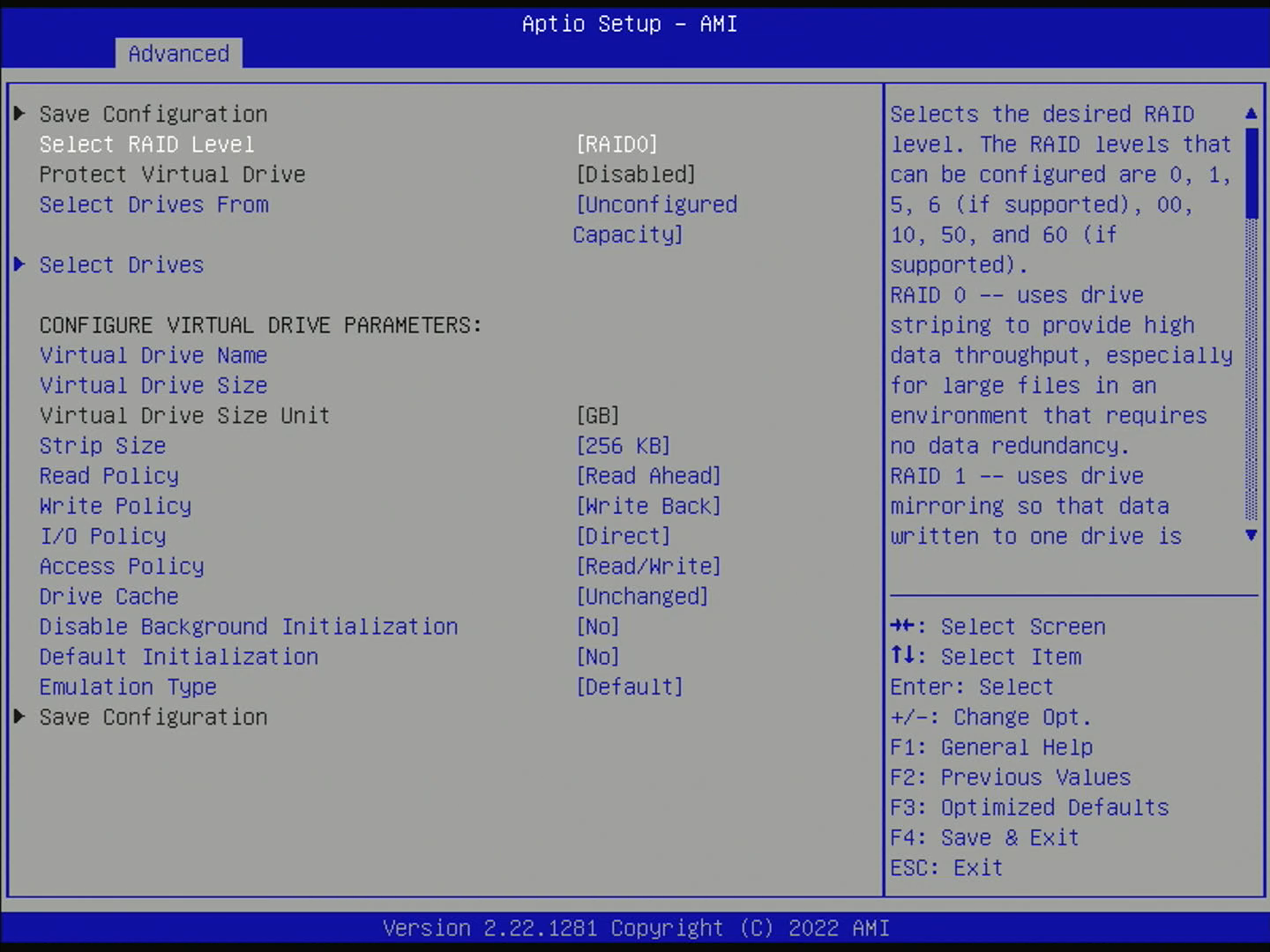Screen dimensions: 1270x952
Task: Click the help panel scroll up arrow
Action: pos(1251,114)
